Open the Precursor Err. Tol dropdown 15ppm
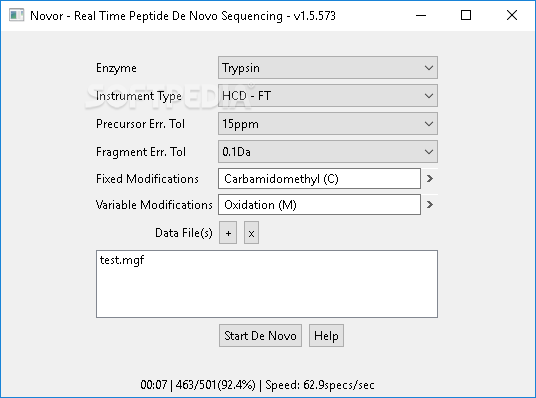536x398 pixels. [x=327, y=124]
